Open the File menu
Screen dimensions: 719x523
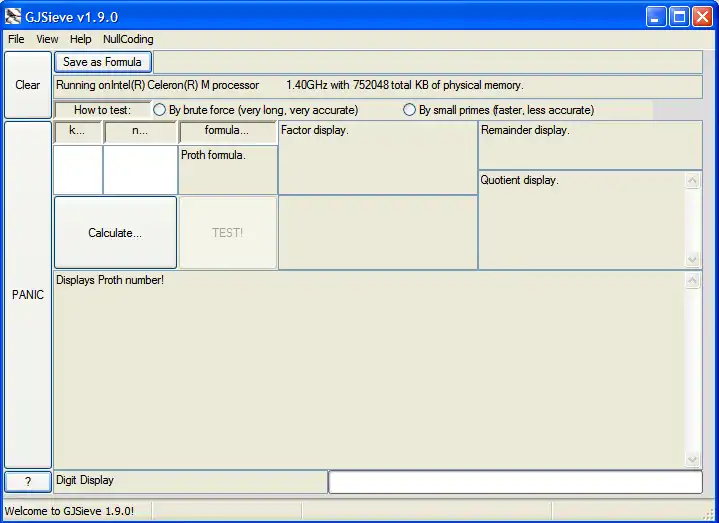coord(16,39)
